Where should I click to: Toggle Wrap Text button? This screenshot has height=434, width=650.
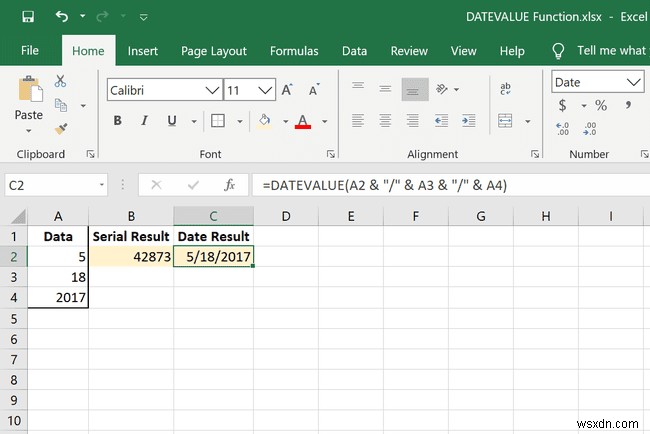[505, 89]
